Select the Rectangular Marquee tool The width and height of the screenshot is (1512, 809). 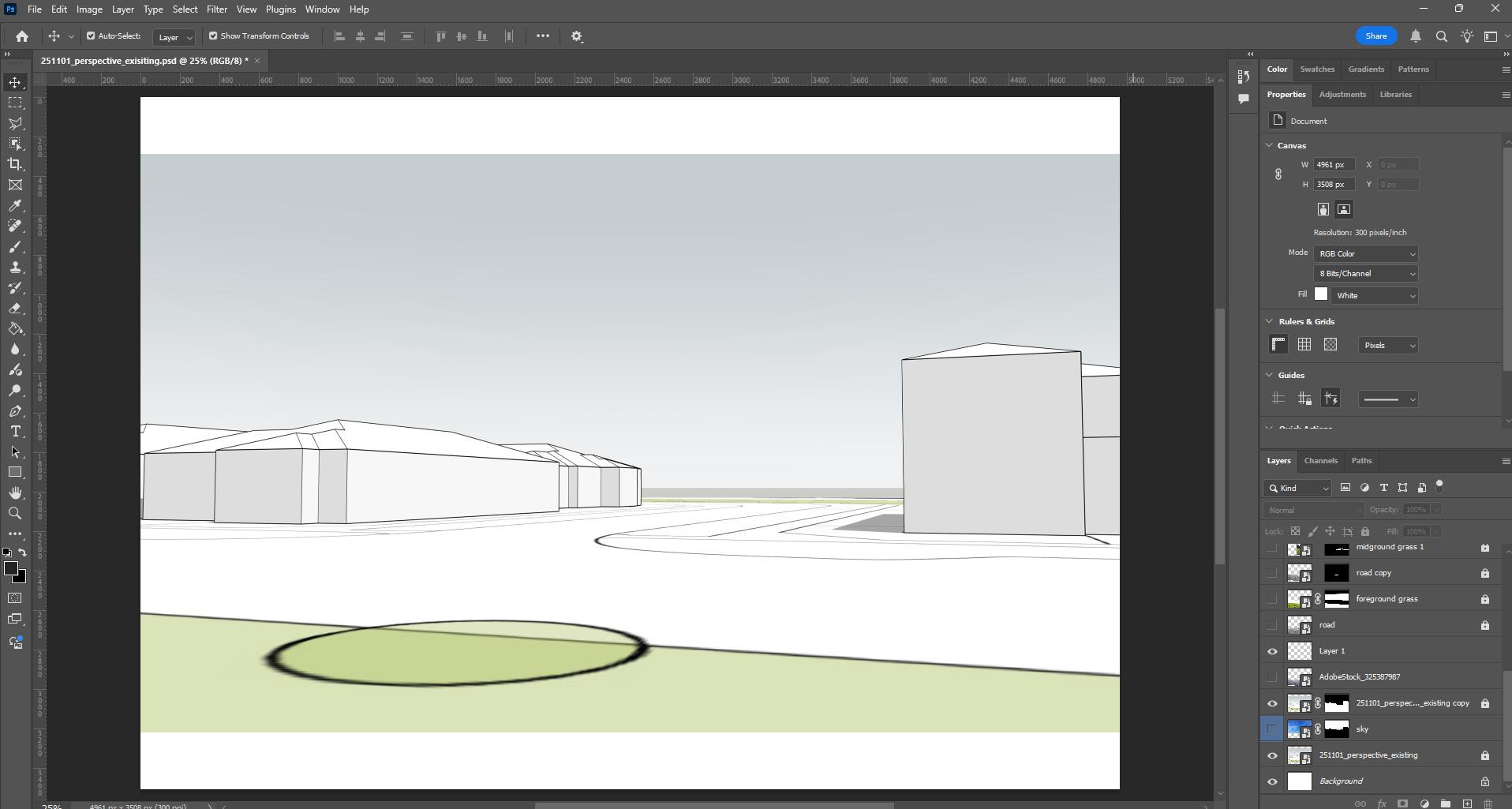(x=15, y=103)
